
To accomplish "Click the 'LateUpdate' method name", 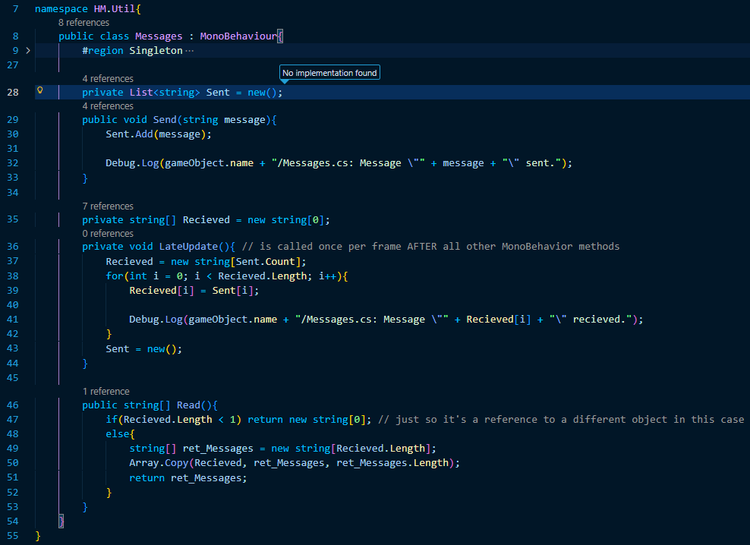I will [188, 246].
